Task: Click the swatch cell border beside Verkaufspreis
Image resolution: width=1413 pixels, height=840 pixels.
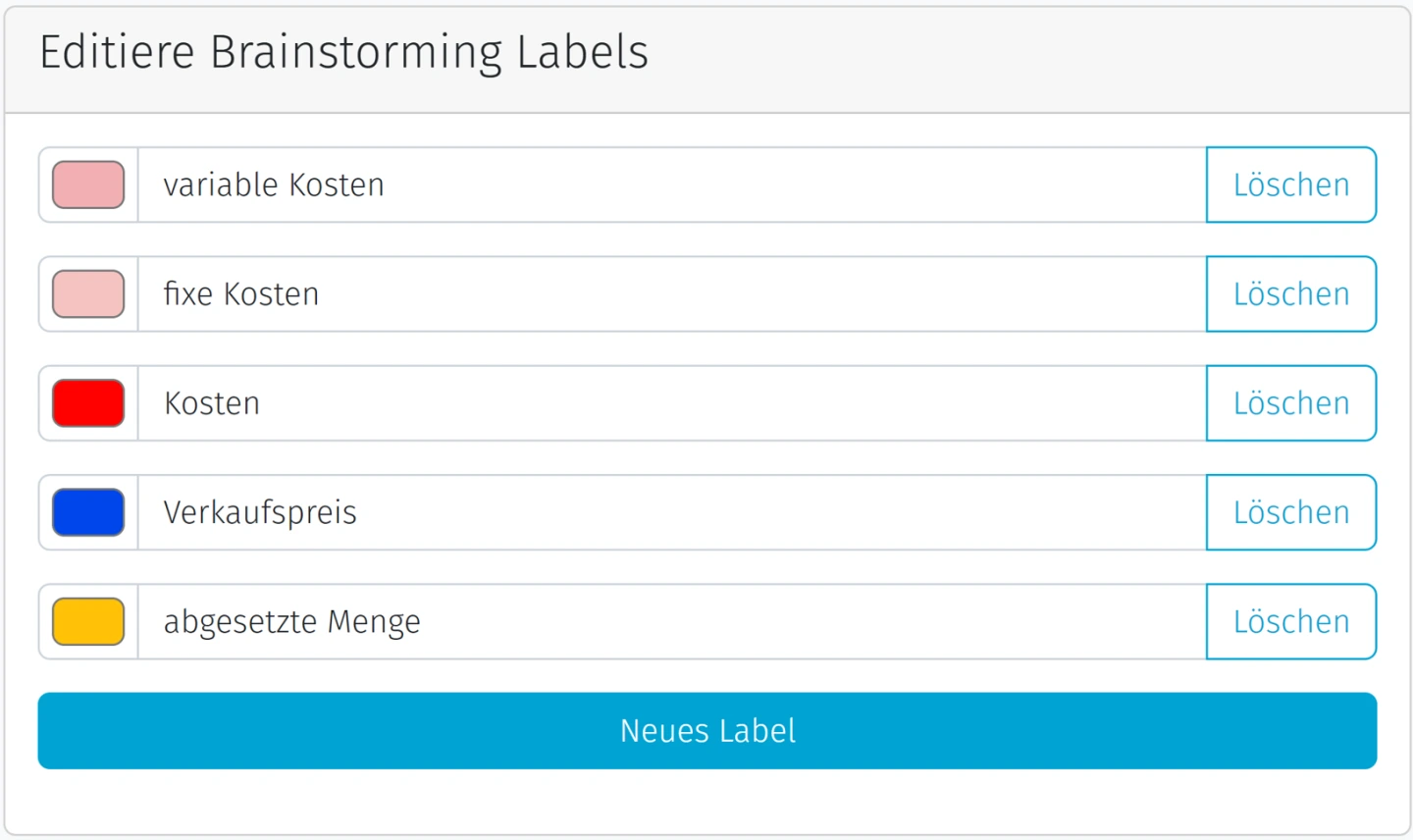Action: point(131,512)
